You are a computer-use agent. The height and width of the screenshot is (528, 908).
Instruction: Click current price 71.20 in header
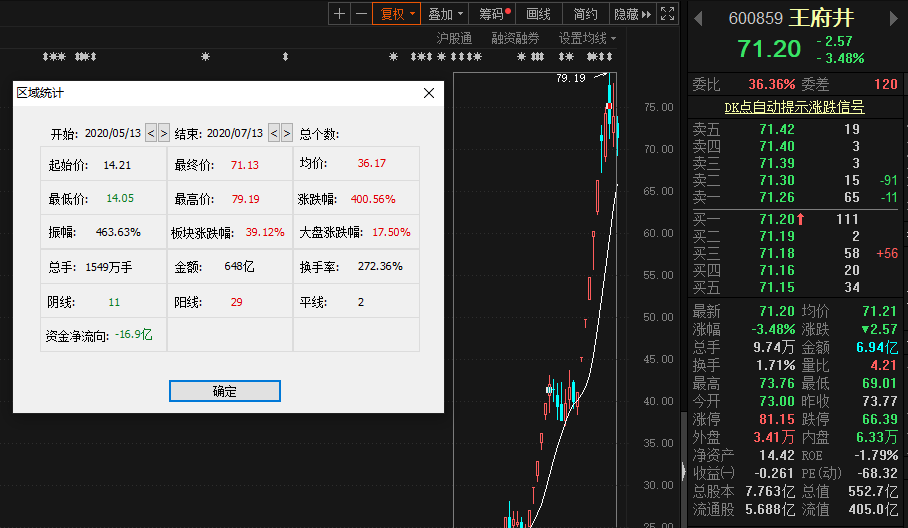(x=769, y=49)
